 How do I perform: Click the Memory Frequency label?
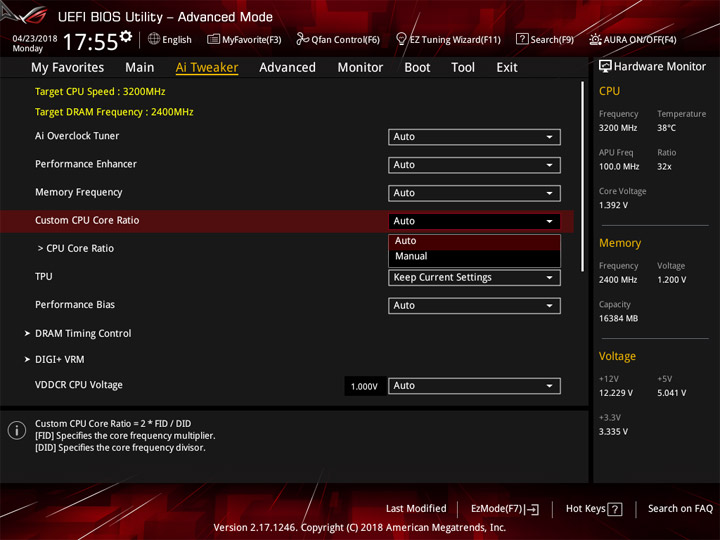(79, 192)
